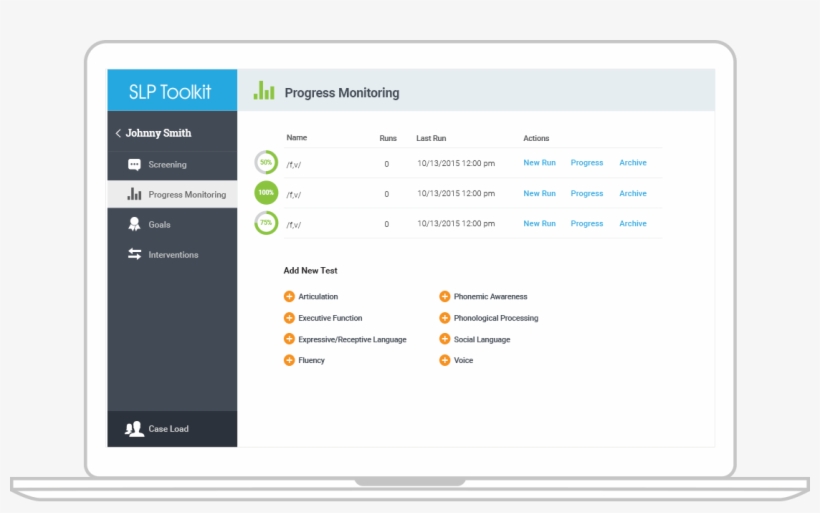Click the Progress Monitoring page title
820x513 pixels.
click(x=341, y=93)
